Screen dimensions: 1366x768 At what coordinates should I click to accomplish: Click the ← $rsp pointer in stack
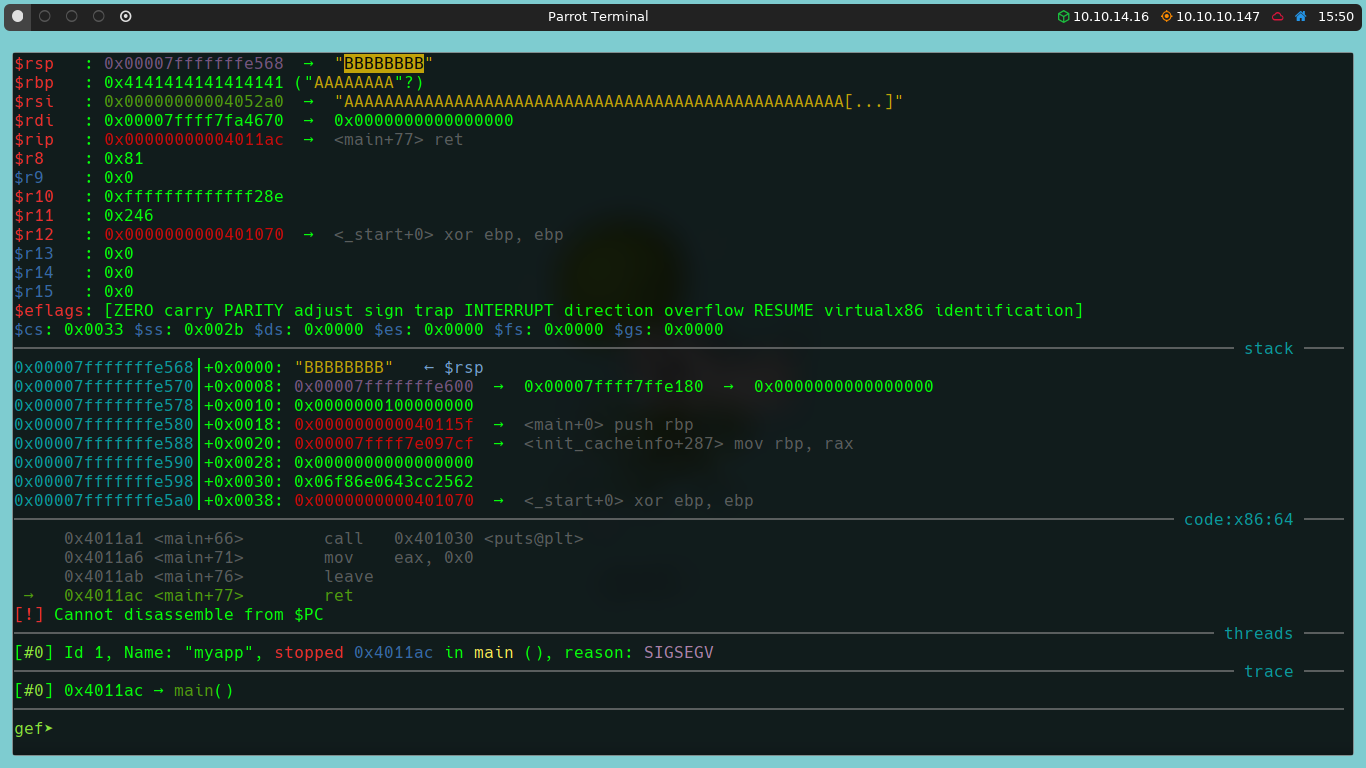point(454,368)
